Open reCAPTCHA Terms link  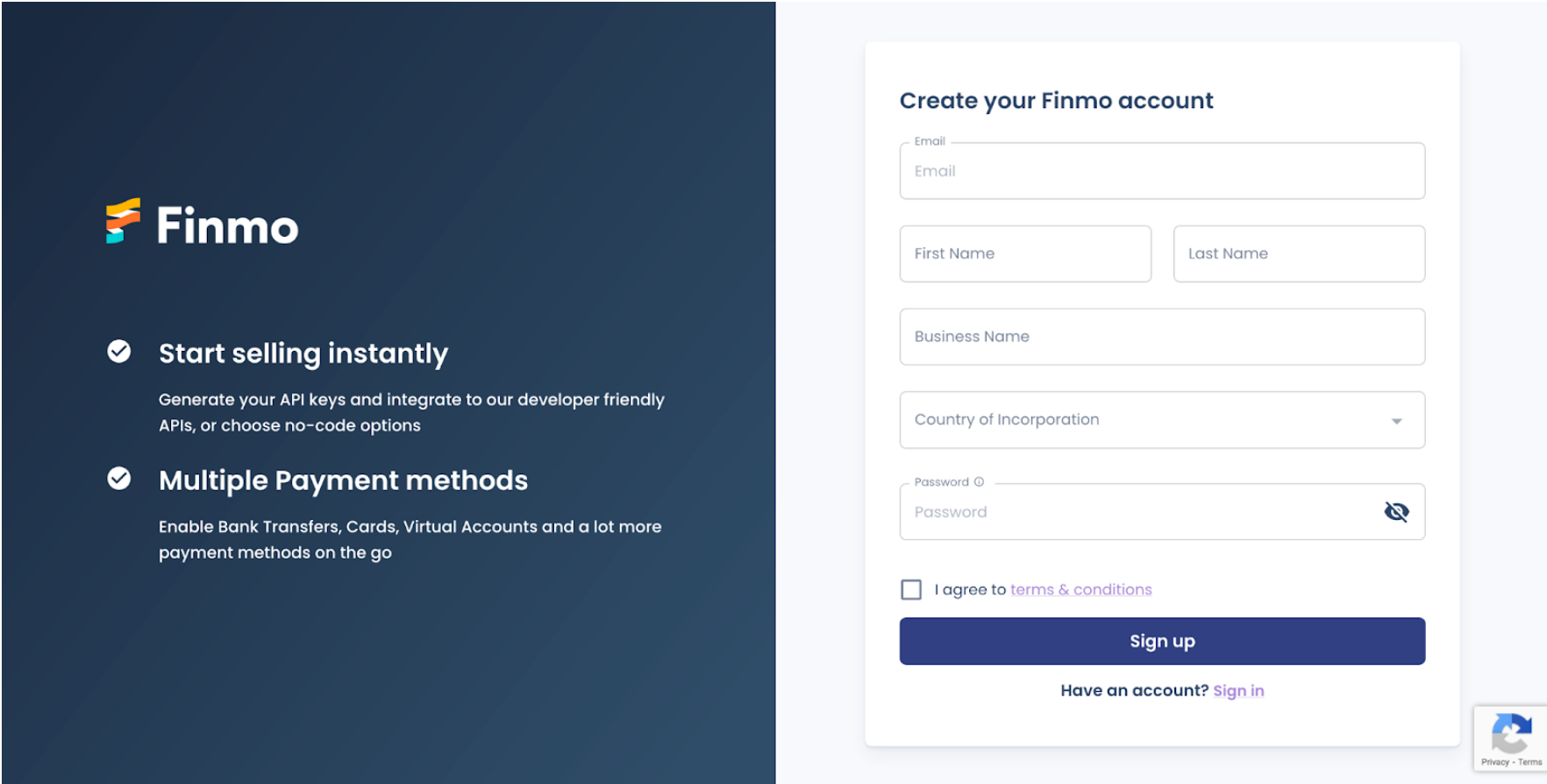1530,762
